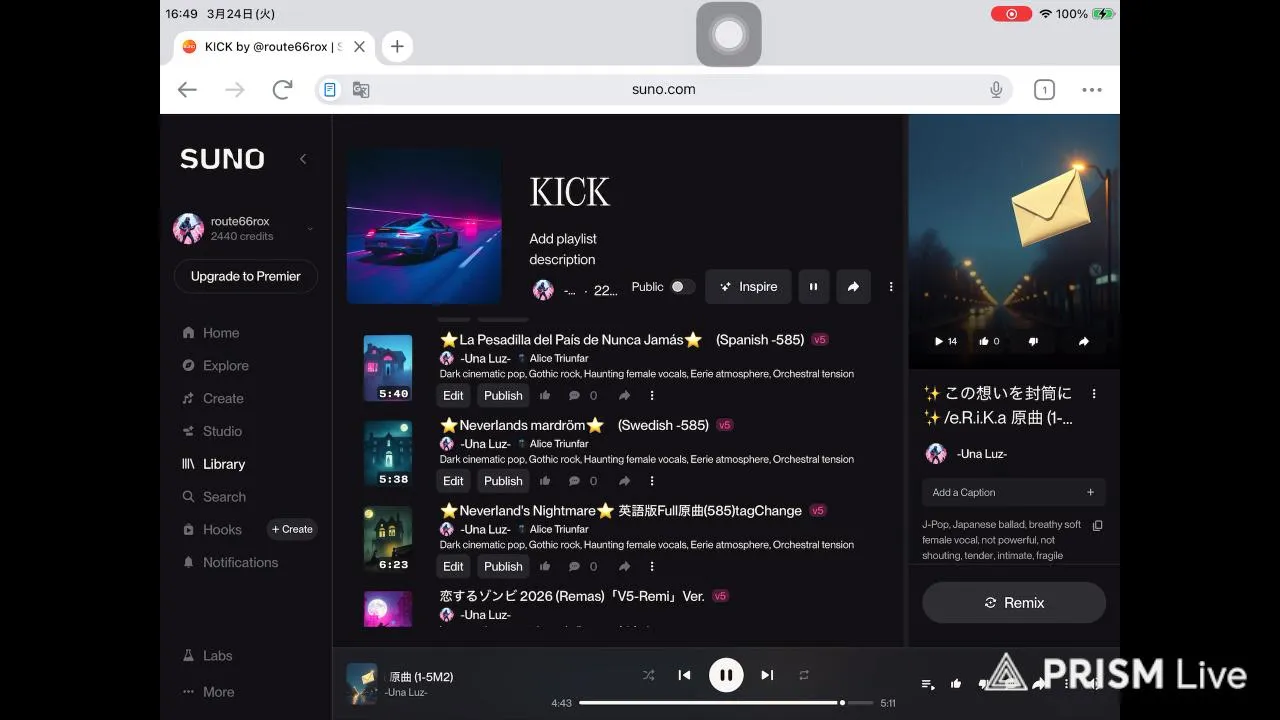
Task: Click Upgrade to Premier button
Action: pos(246,277)
